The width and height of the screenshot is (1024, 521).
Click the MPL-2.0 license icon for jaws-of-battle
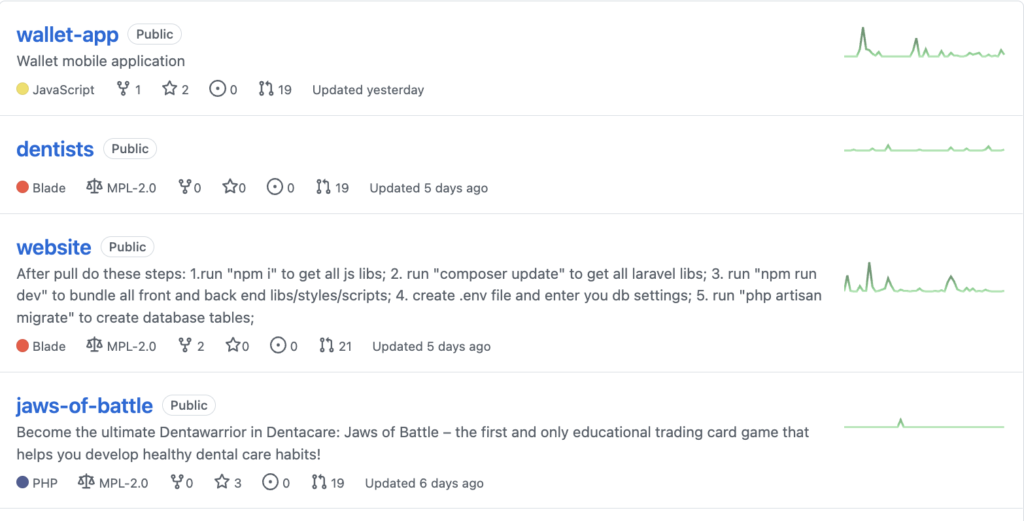(x=86, y=482)
